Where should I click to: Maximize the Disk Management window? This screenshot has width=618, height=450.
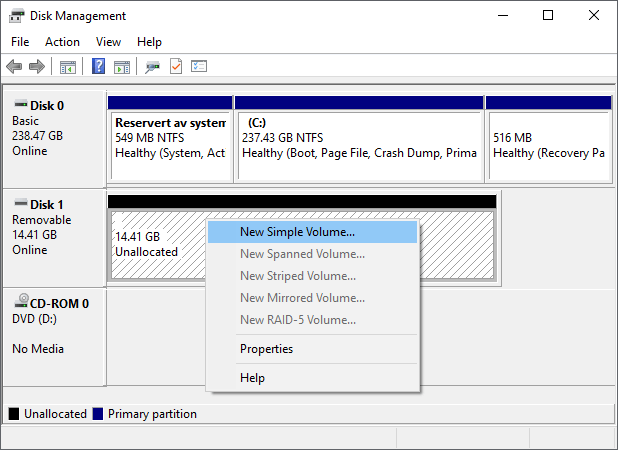548,15
